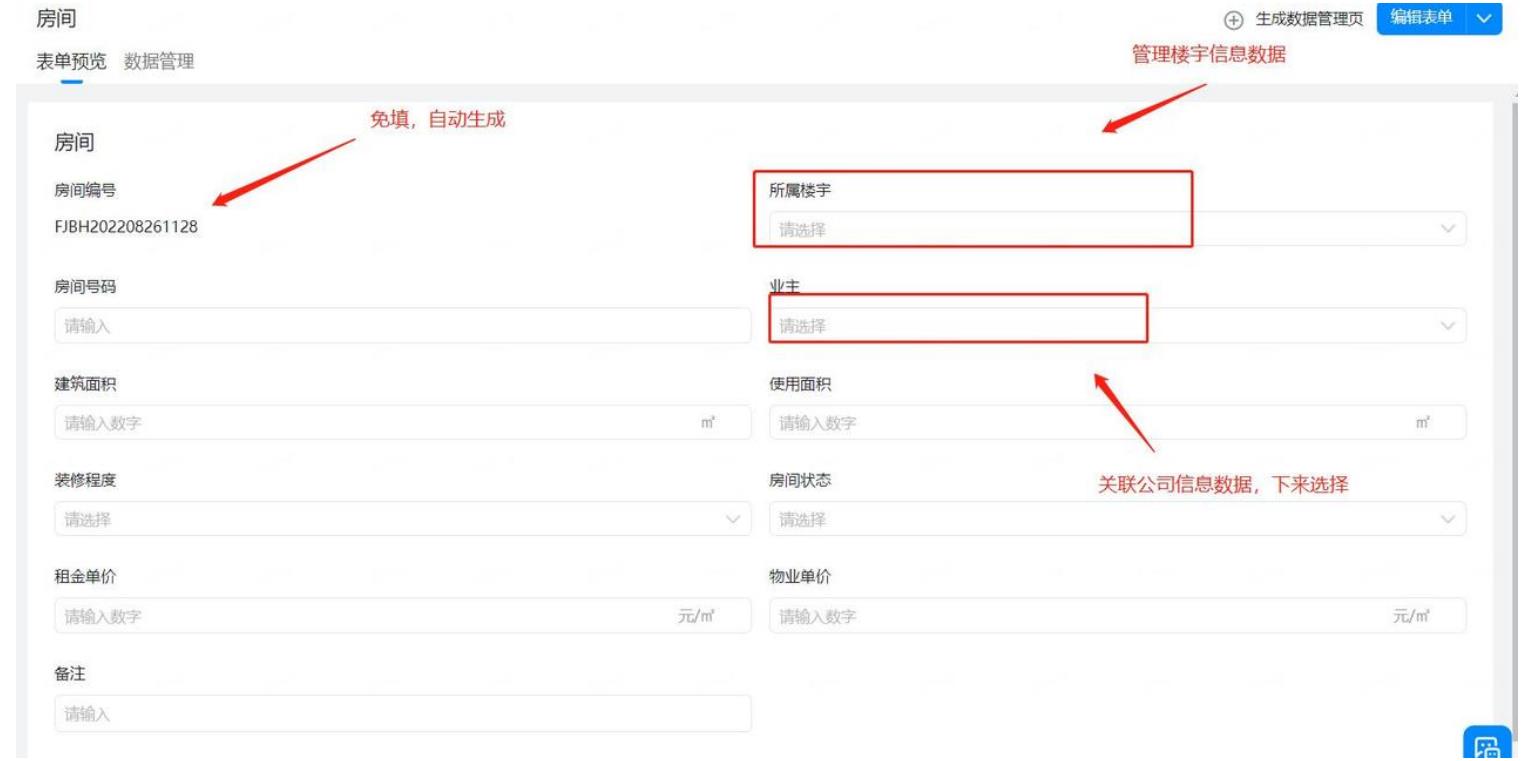Viewport: 1523px width, 761px height.
Task: Click the 房间 form heading
Action: pyautogui.click(x=74, y=144)
